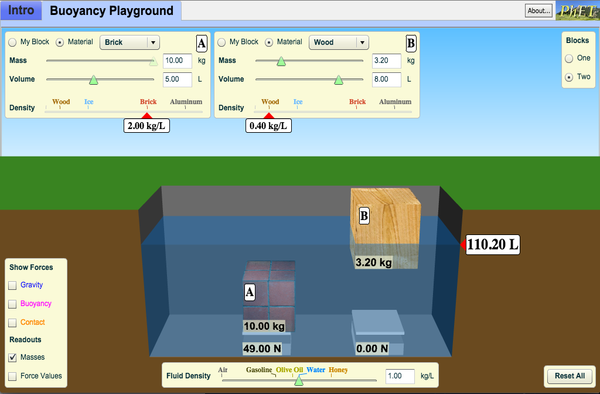Viewport: 600px width, 394px height.
Task: Click the scale reading 49.00 N
Action: 262,348
